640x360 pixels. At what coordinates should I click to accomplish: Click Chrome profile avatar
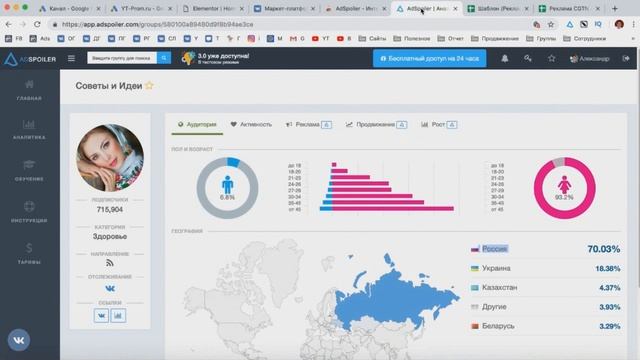tap(619, 24)
